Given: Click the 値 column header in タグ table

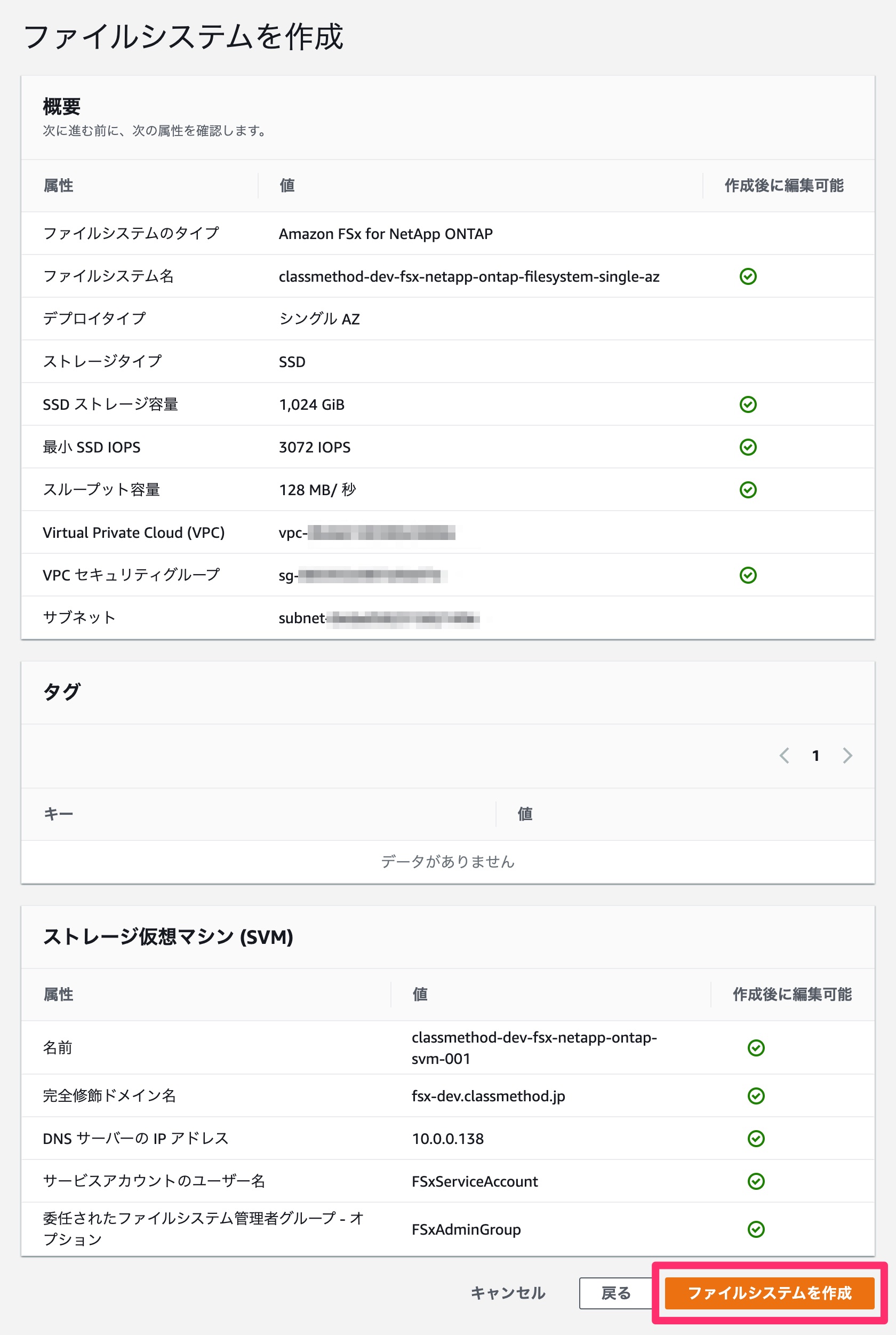Looking at the screenshot, I should (525, 814).
